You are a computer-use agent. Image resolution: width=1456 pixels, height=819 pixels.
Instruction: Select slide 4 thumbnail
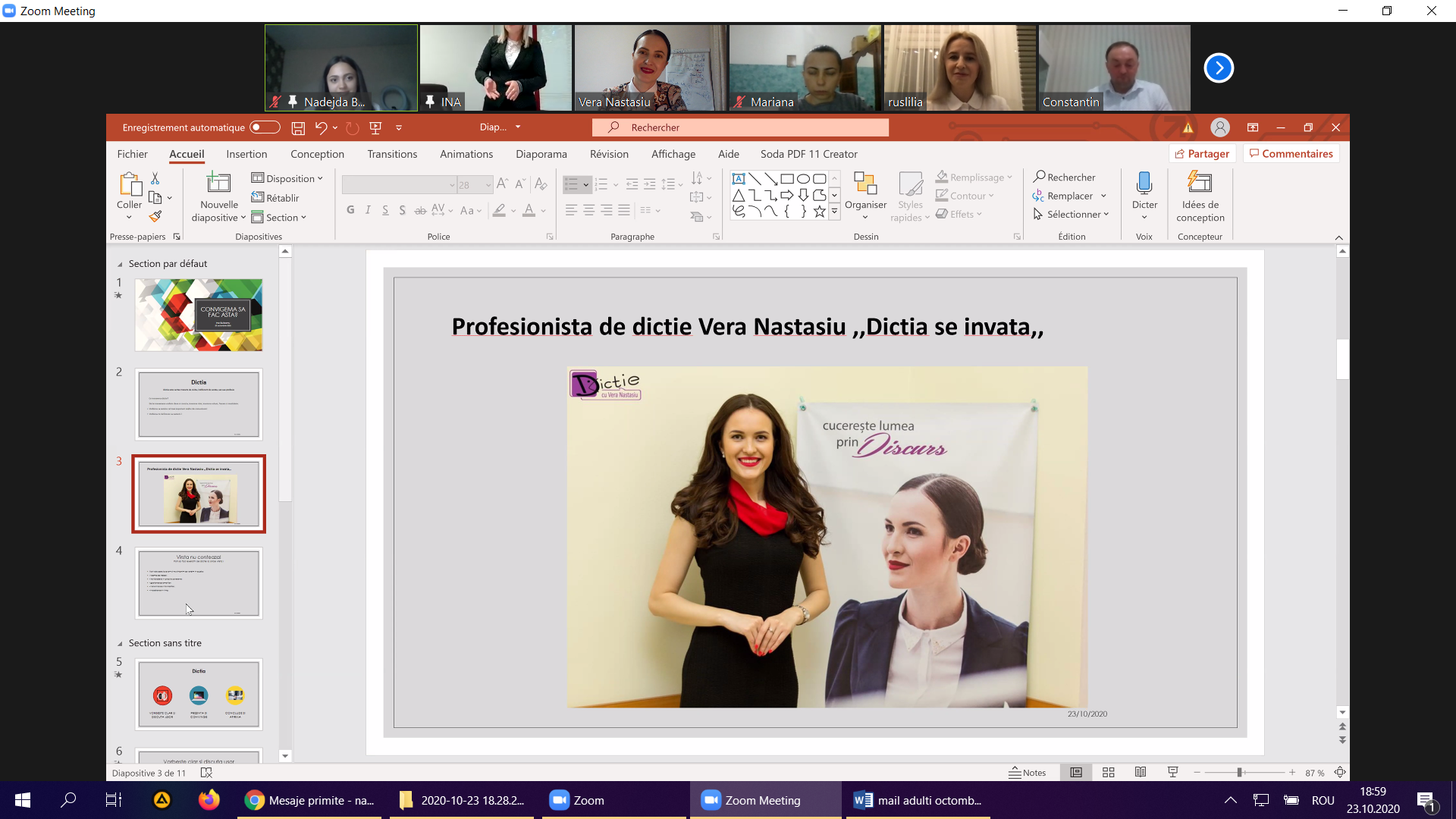click(x=199, y=582)
